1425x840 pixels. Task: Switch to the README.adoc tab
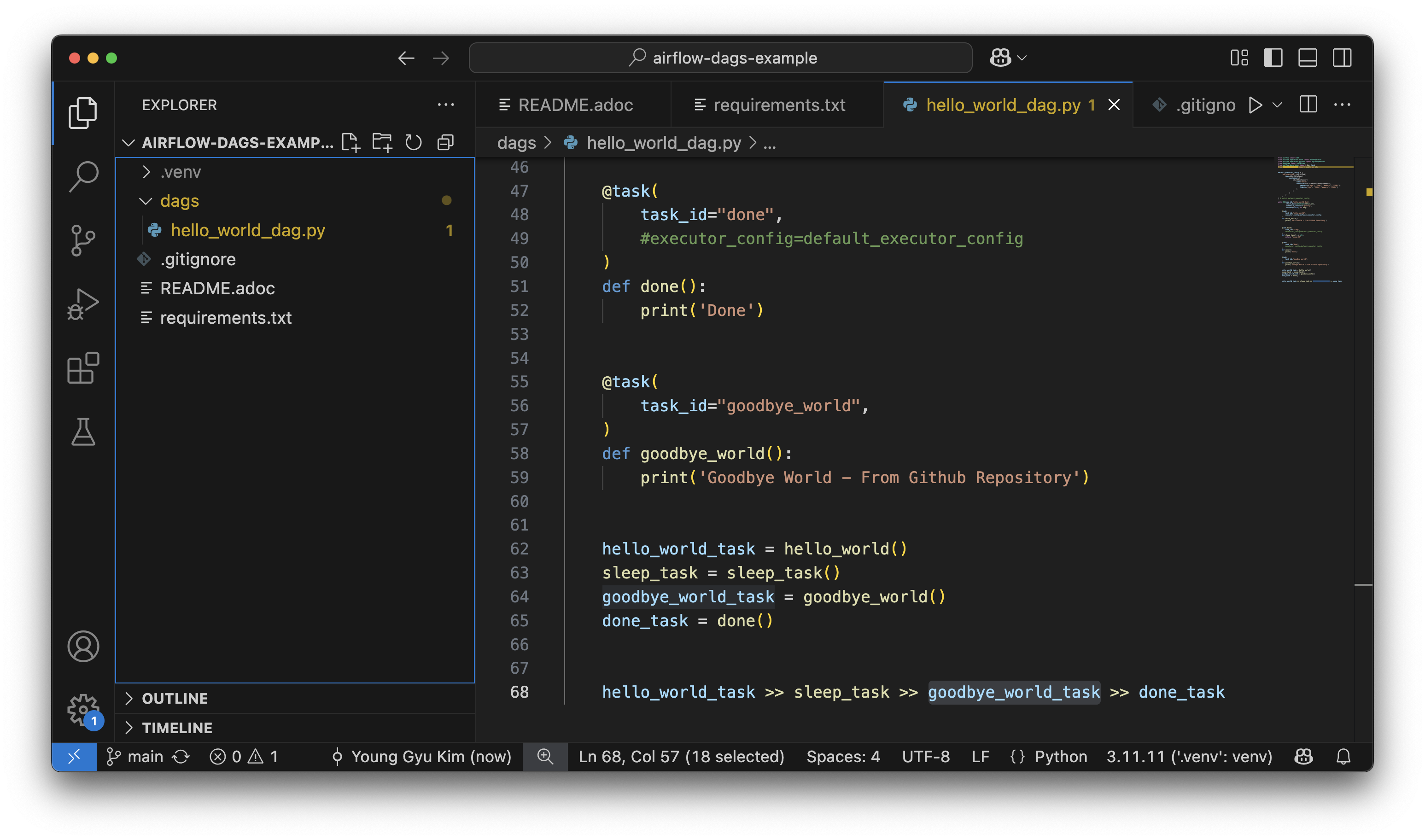pyautogui.click(x=573, y=105)
